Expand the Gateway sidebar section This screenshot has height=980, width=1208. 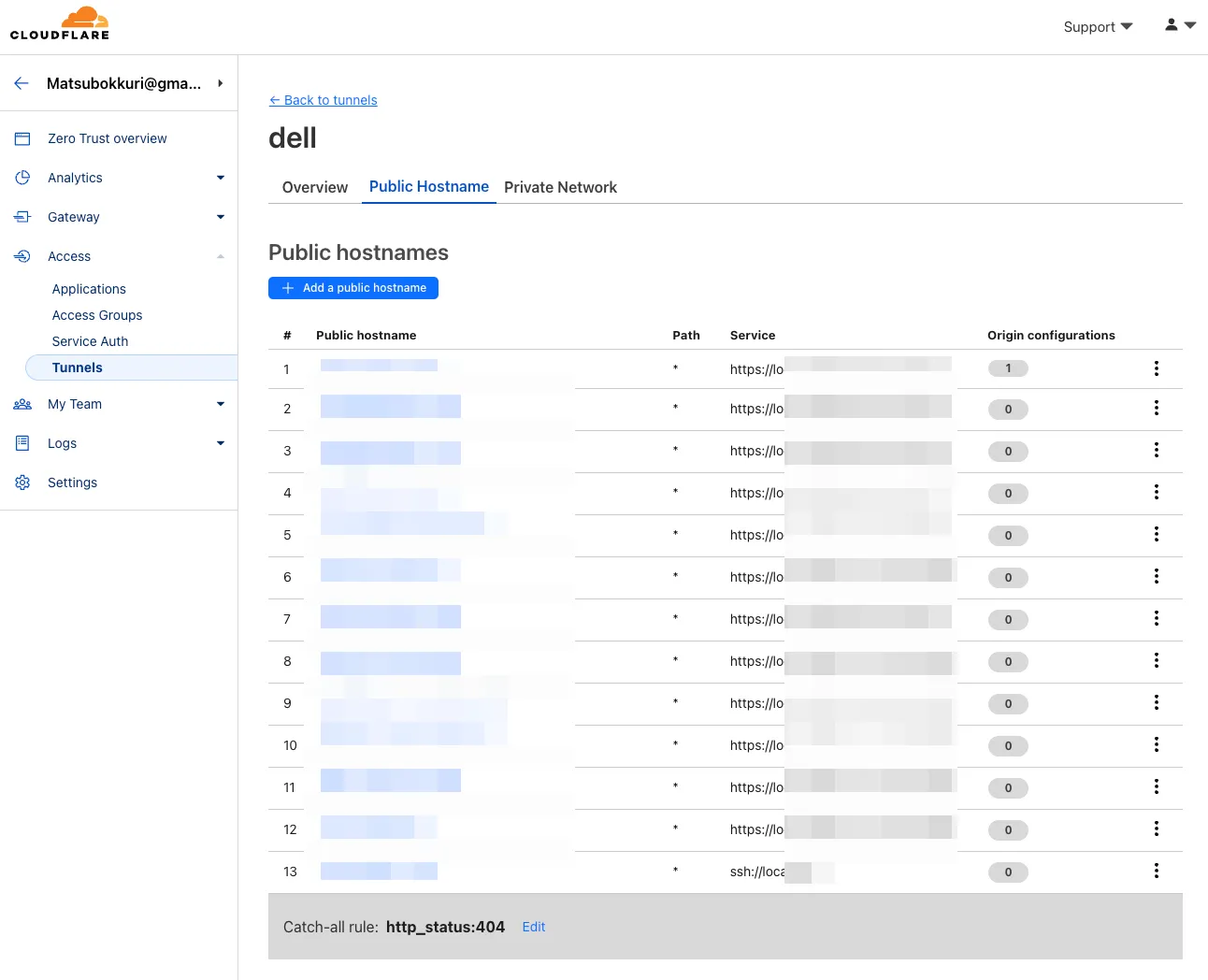pos(221,217)
